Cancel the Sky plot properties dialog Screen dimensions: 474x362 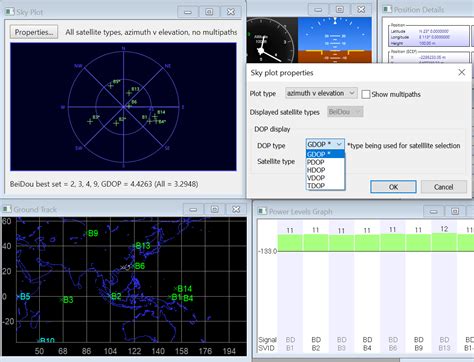point(443,187)
